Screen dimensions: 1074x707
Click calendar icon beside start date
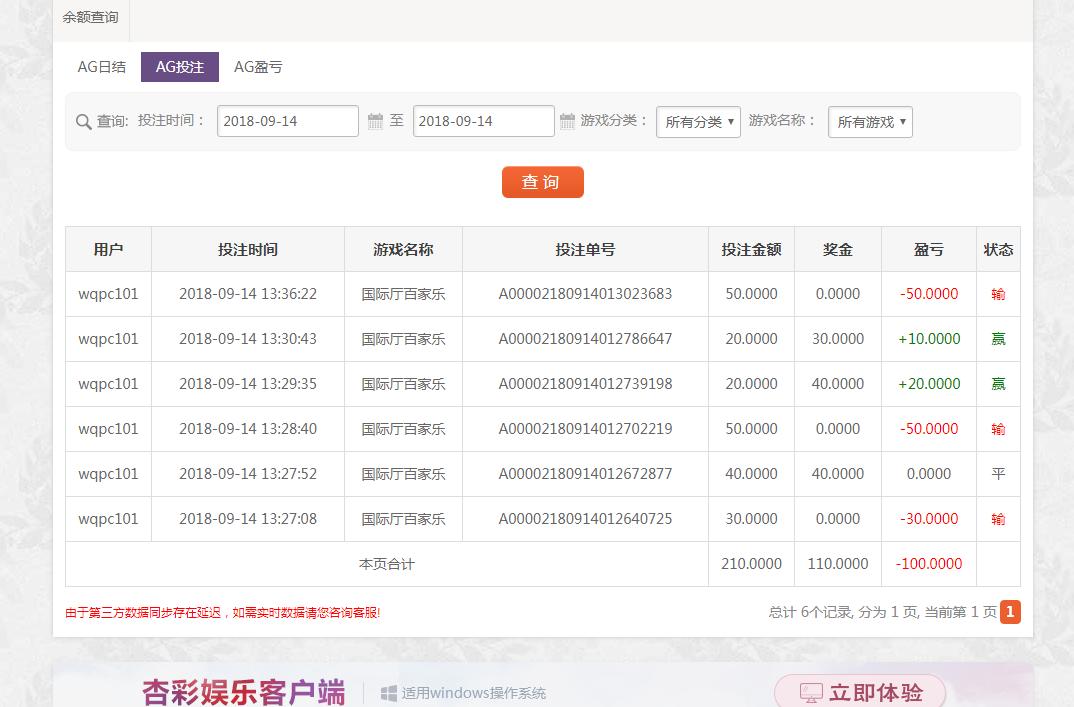click(x=376, y=121)
